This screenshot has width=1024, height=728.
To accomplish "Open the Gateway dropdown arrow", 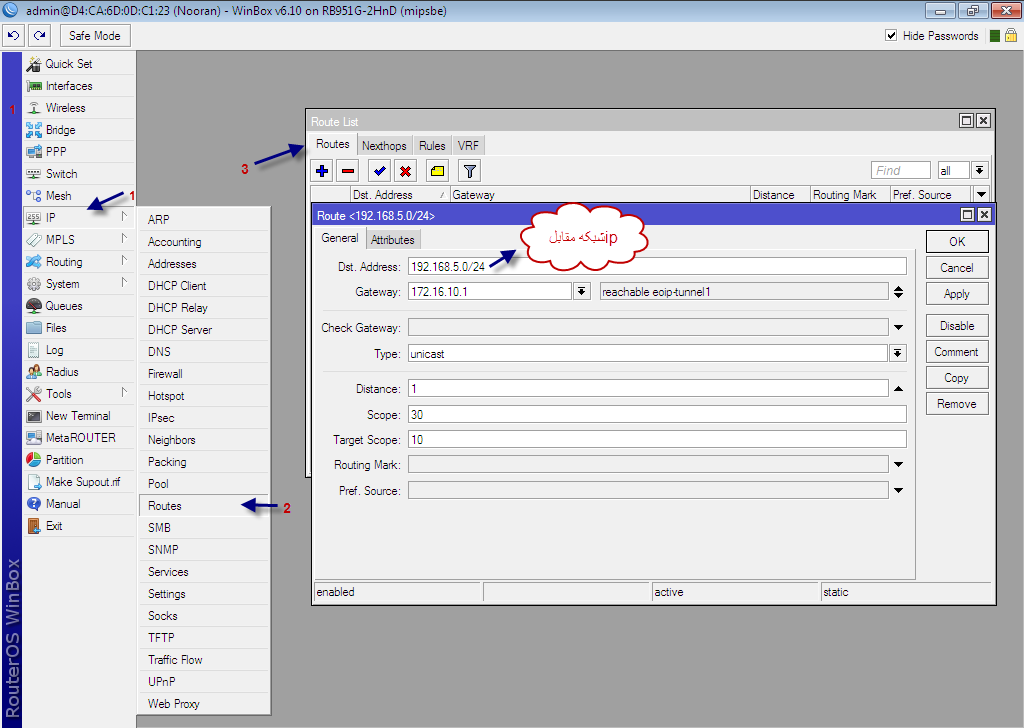I will (582, 292).
